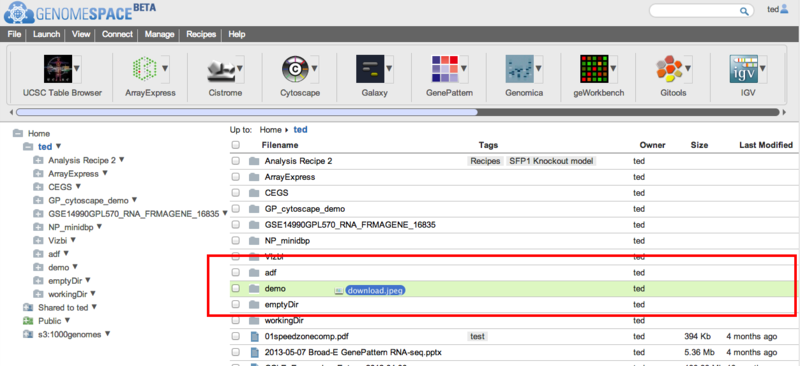Open the geWorkbench tool icon
The width and height of the screenshot is (800, 366).
[594, 69]
